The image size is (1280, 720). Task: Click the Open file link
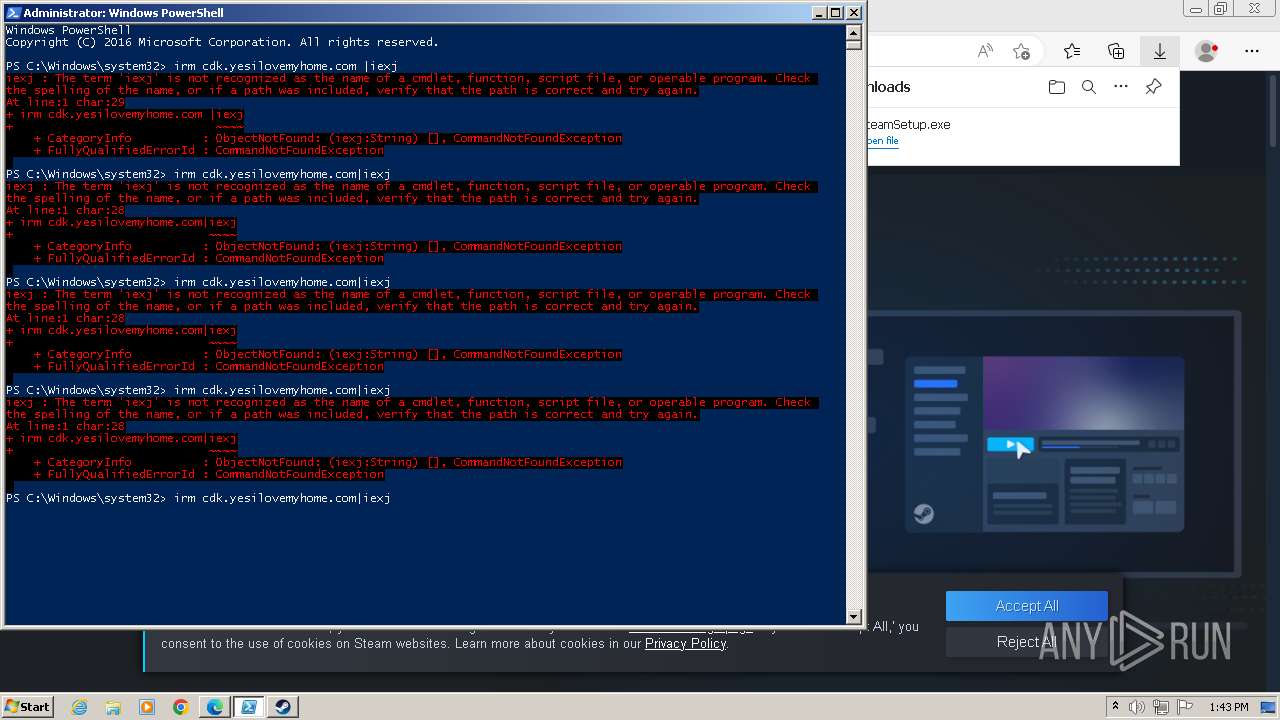[883, 141]
